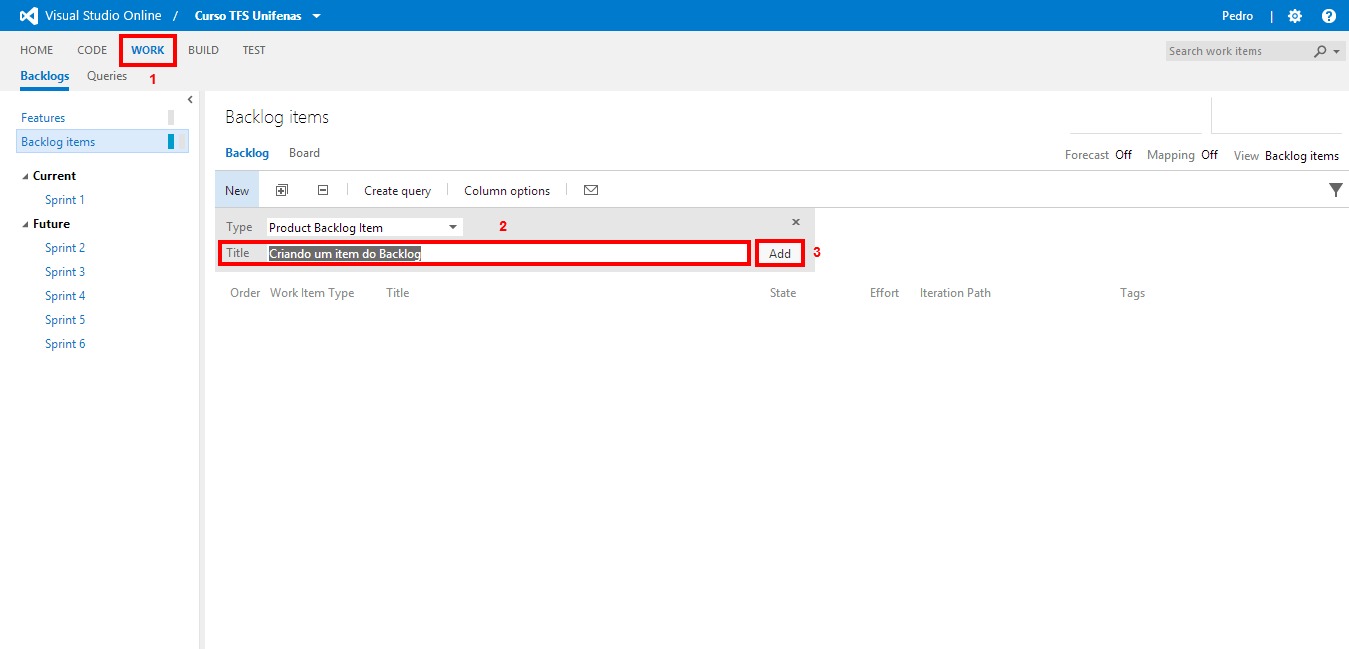The image size is (1349, 649).
Task: Click the State column header
Action: tap(783, 293)
